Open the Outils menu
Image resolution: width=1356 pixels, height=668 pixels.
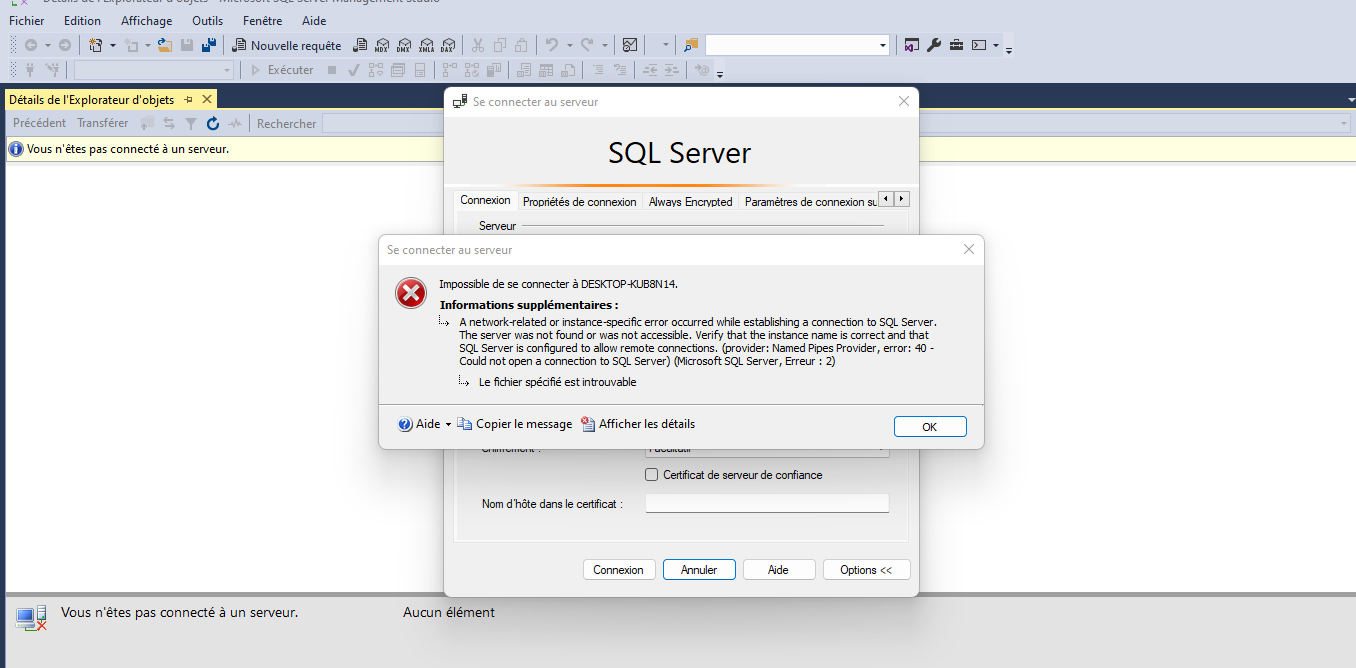(x=208, y=21)
